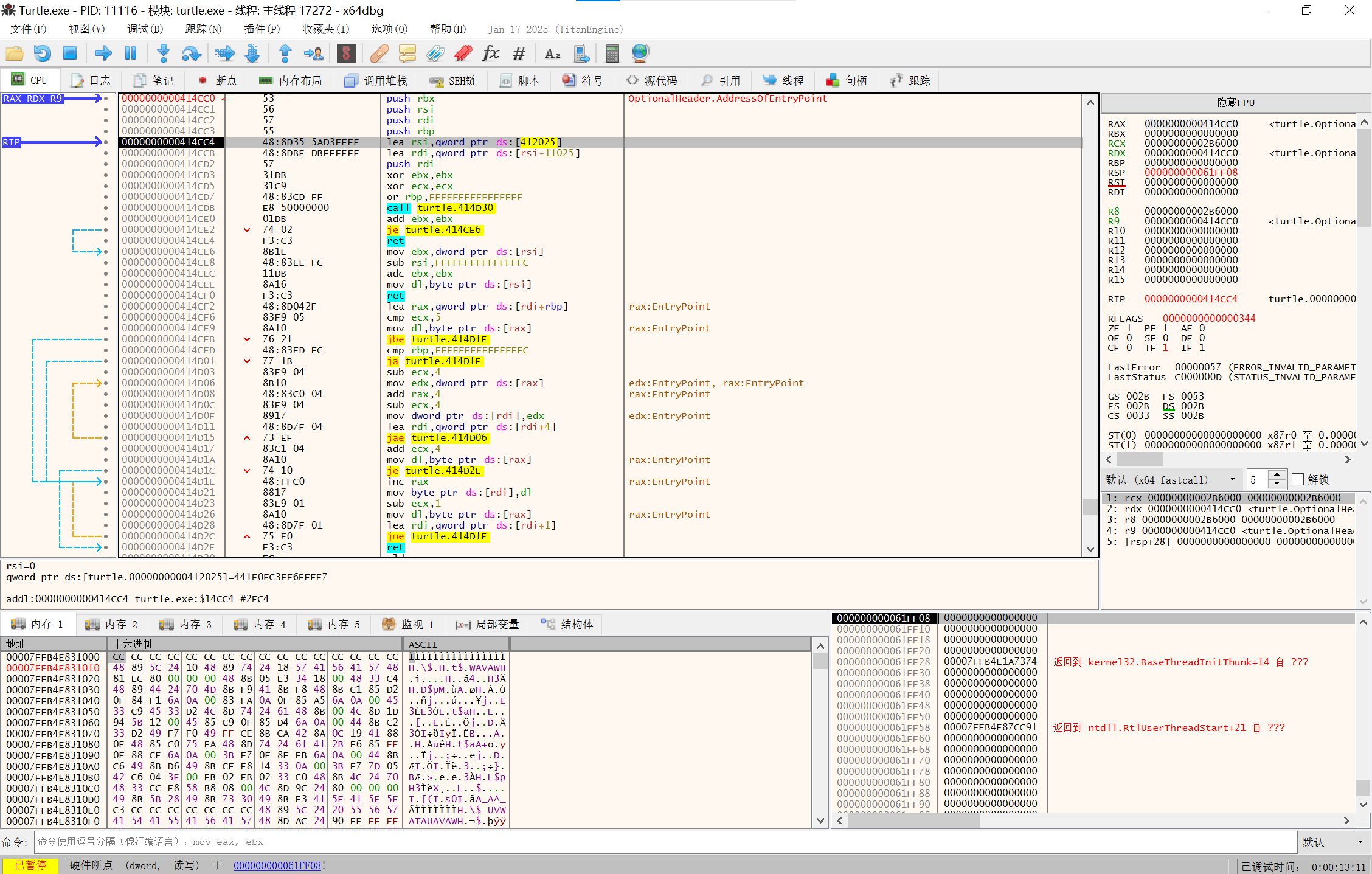The height and width of the screenshot is (874, 1372).
Task: Show Comments using the speech bubble icon
Action: tap(407, 54)
